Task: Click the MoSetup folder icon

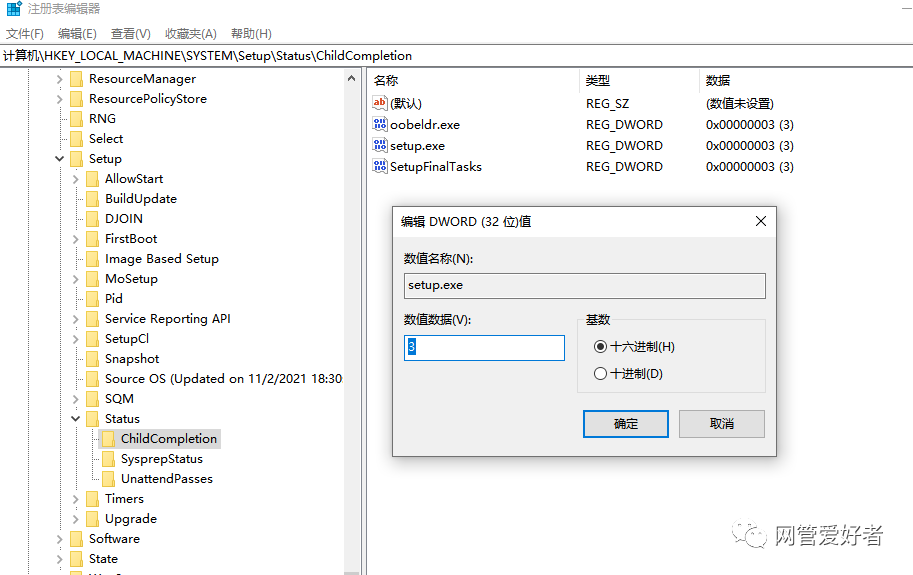Action: coord(92,279)
